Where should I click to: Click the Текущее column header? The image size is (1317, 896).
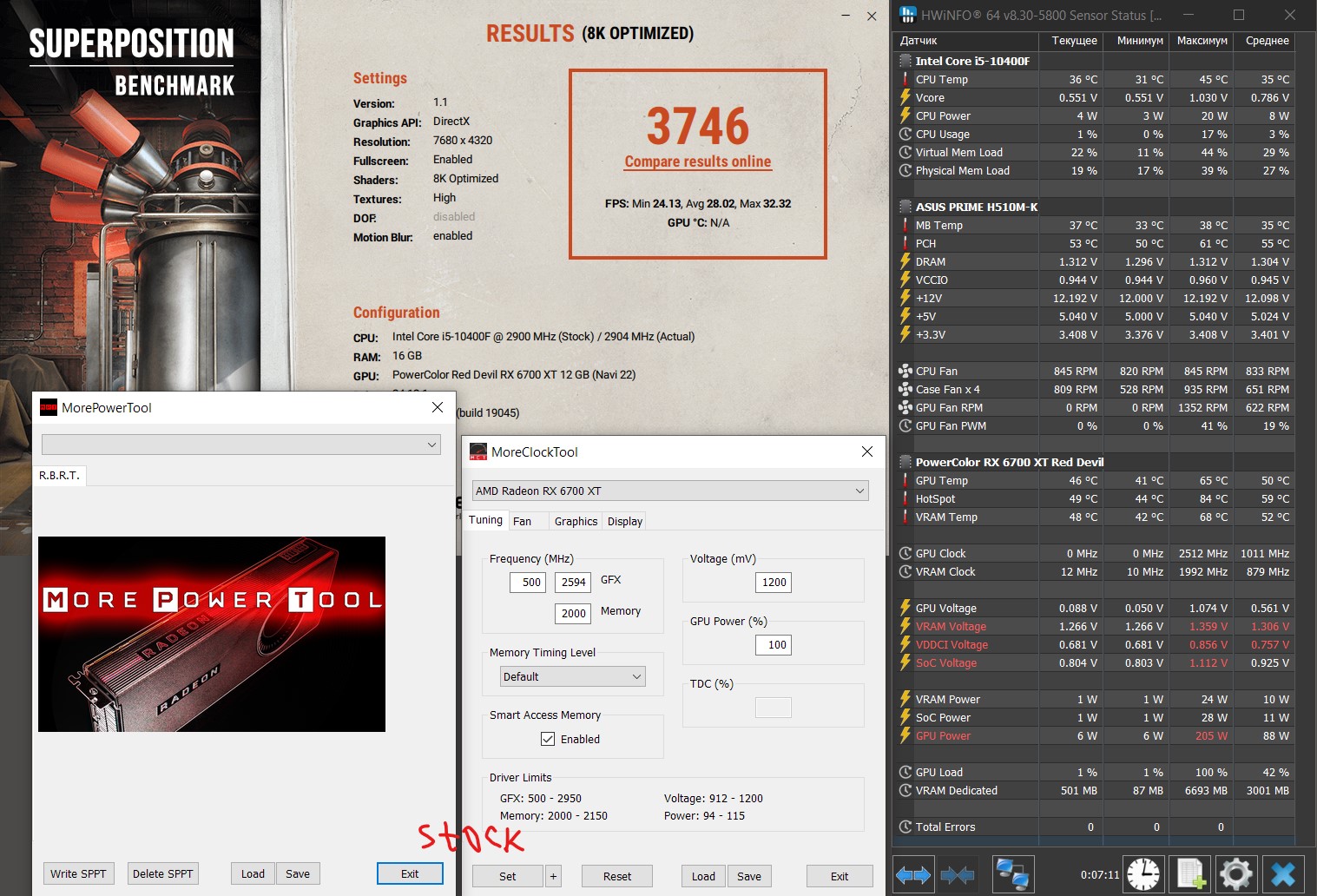click(x=1071, y=41)
